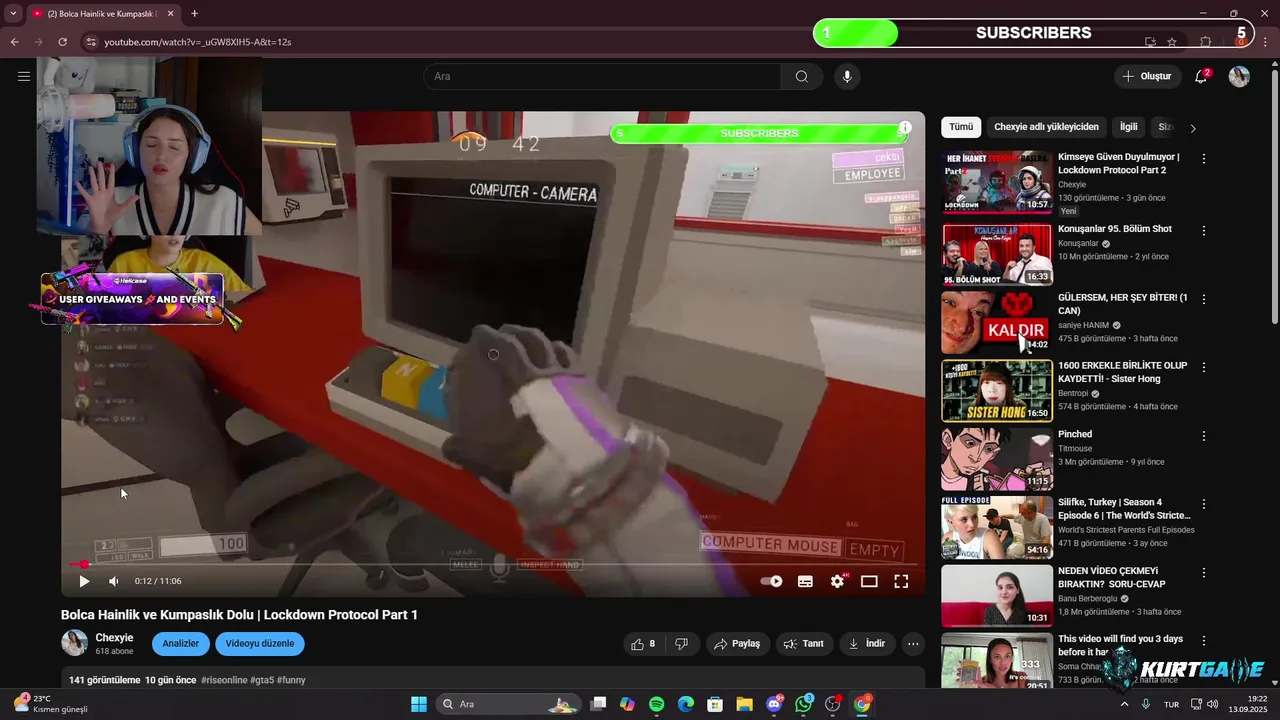Open menu for NEDEN VİDEO ÇEKMEYİ BIRAKTIN video

click(1204, 572)
